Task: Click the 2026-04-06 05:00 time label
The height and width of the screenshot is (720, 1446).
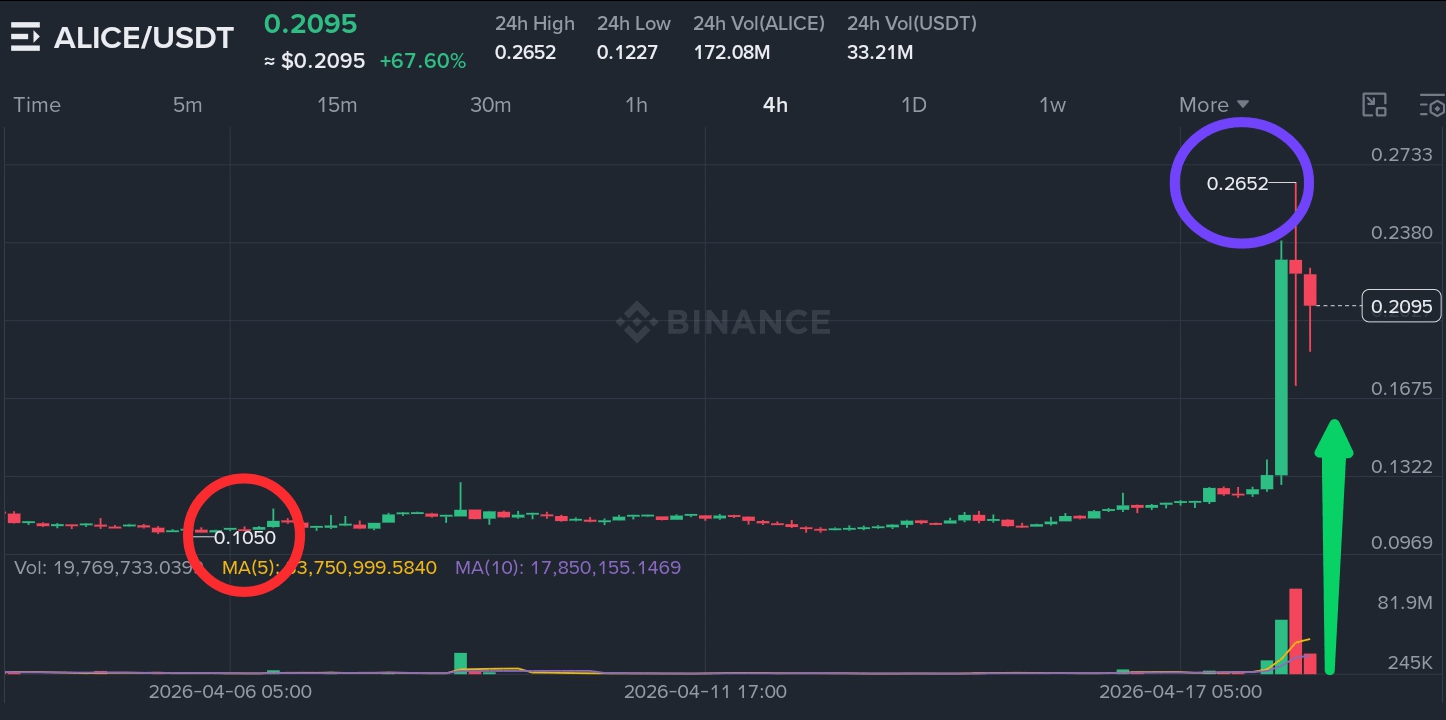Action: click(230, 691)
